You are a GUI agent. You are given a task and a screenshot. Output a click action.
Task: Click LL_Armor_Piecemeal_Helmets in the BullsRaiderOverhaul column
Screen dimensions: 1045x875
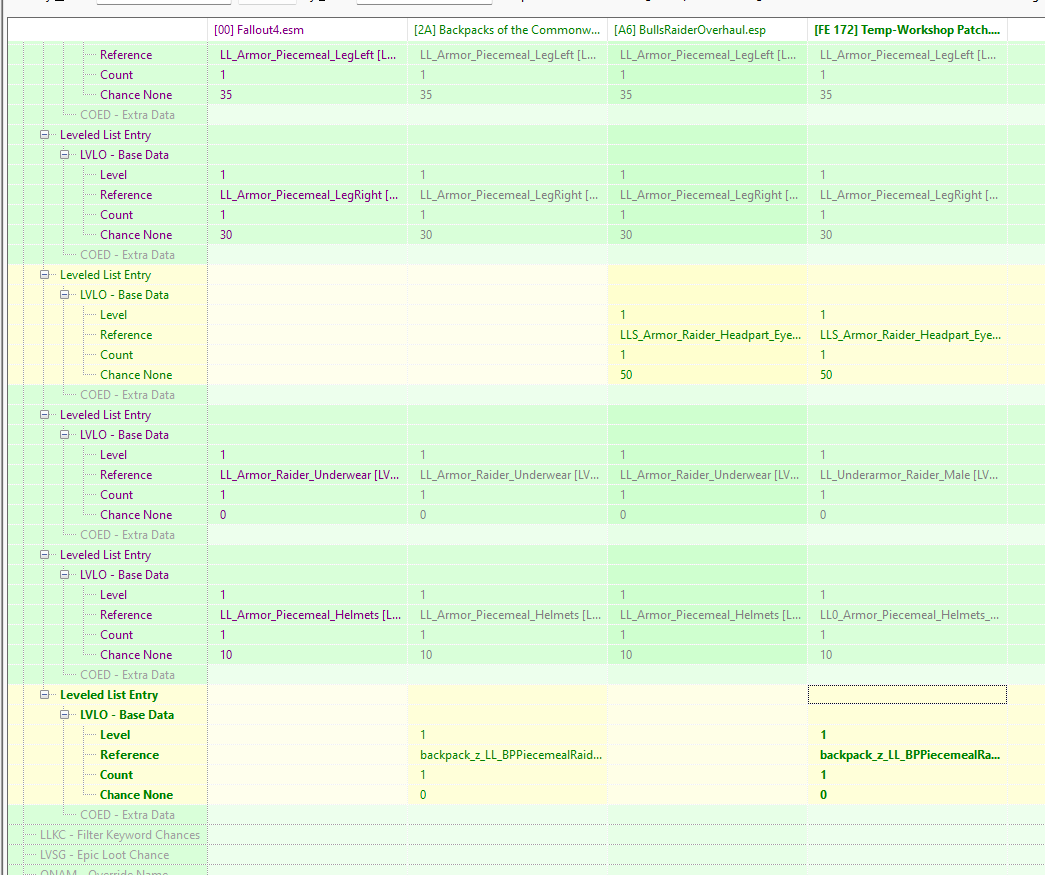708,614
